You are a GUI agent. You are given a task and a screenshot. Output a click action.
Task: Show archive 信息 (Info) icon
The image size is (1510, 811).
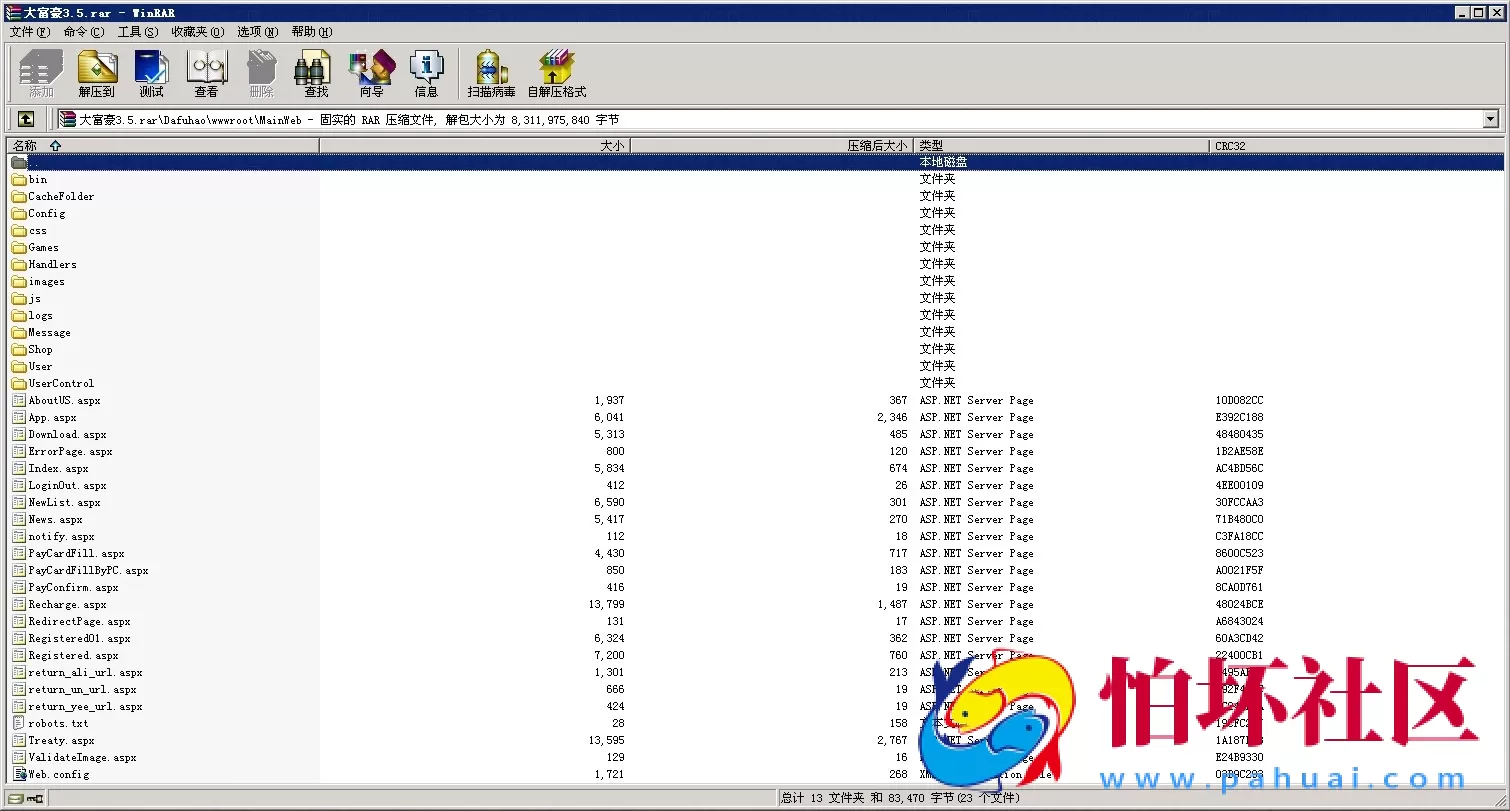tap(426, 73)
